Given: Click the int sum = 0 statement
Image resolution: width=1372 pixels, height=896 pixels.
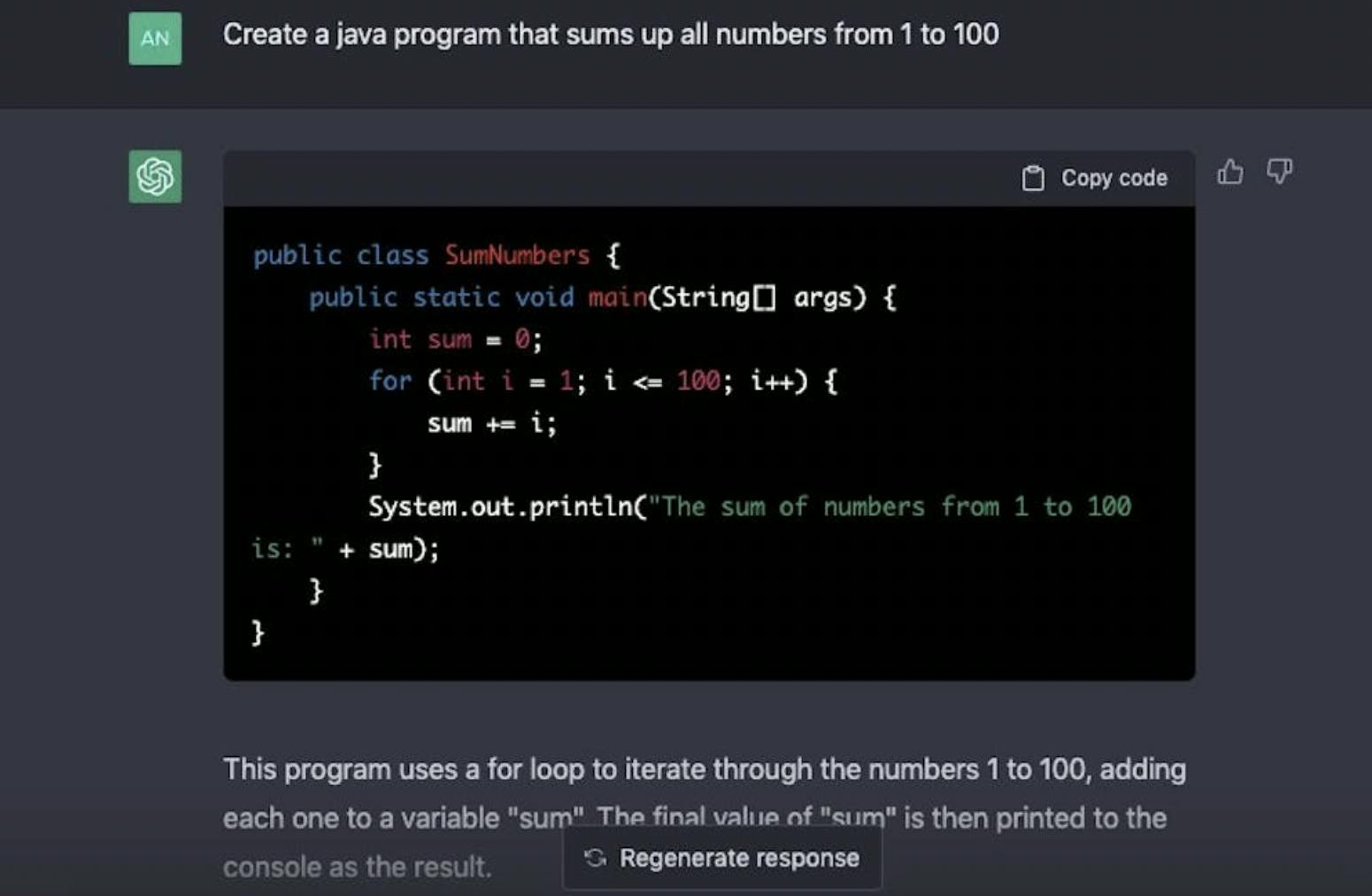Looking at the screenshot, I should (456, 339).
